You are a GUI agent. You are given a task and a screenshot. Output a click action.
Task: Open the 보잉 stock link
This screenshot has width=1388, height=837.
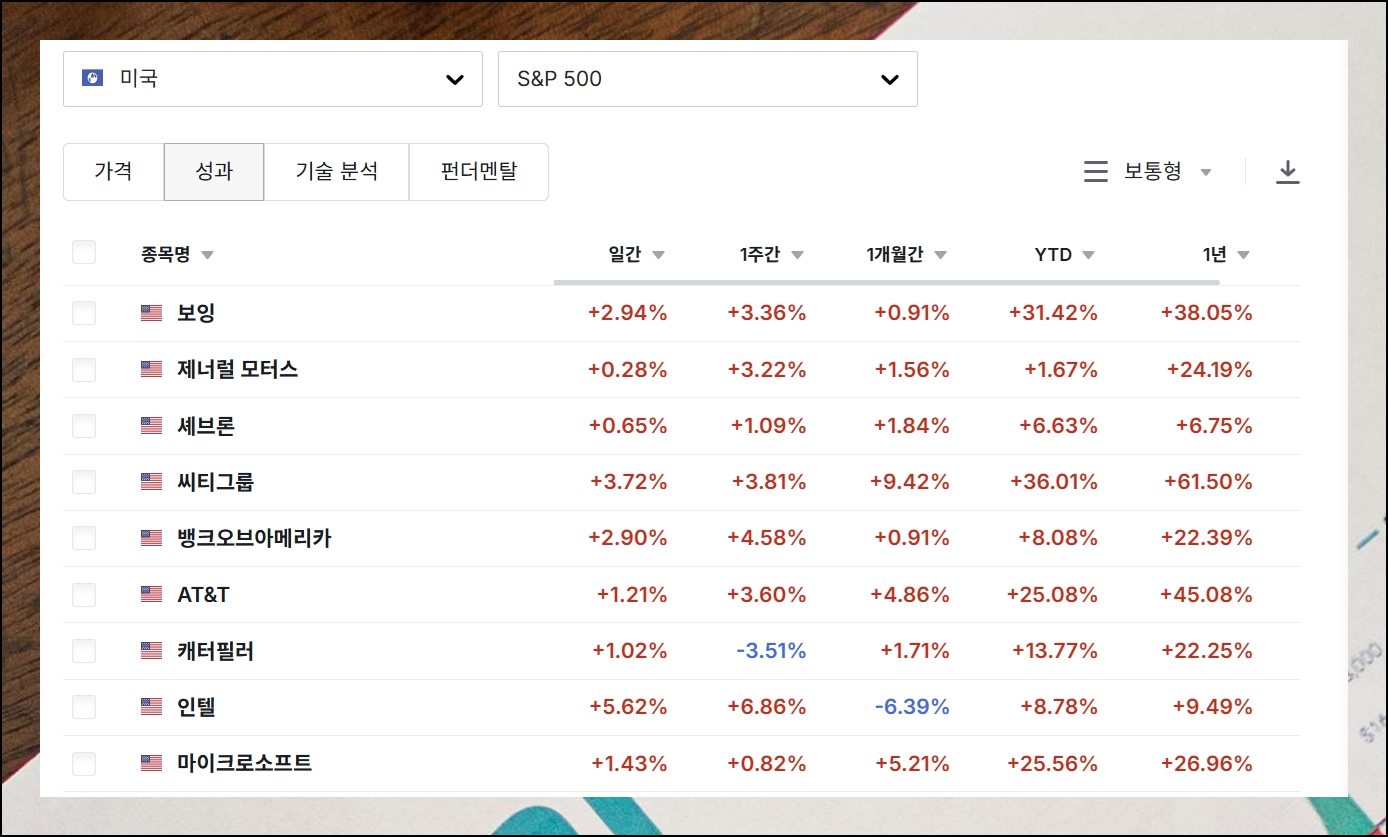point(196,313)
